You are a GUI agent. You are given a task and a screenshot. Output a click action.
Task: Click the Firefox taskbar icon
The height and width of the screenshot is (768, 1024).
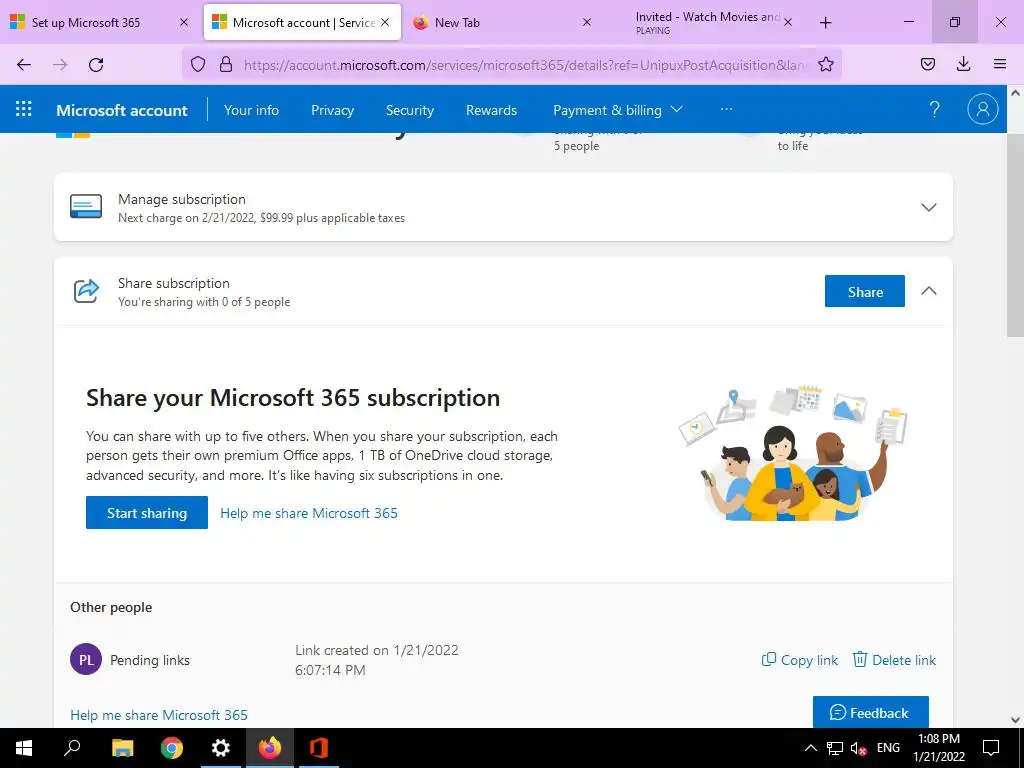(x=270, y=748)
